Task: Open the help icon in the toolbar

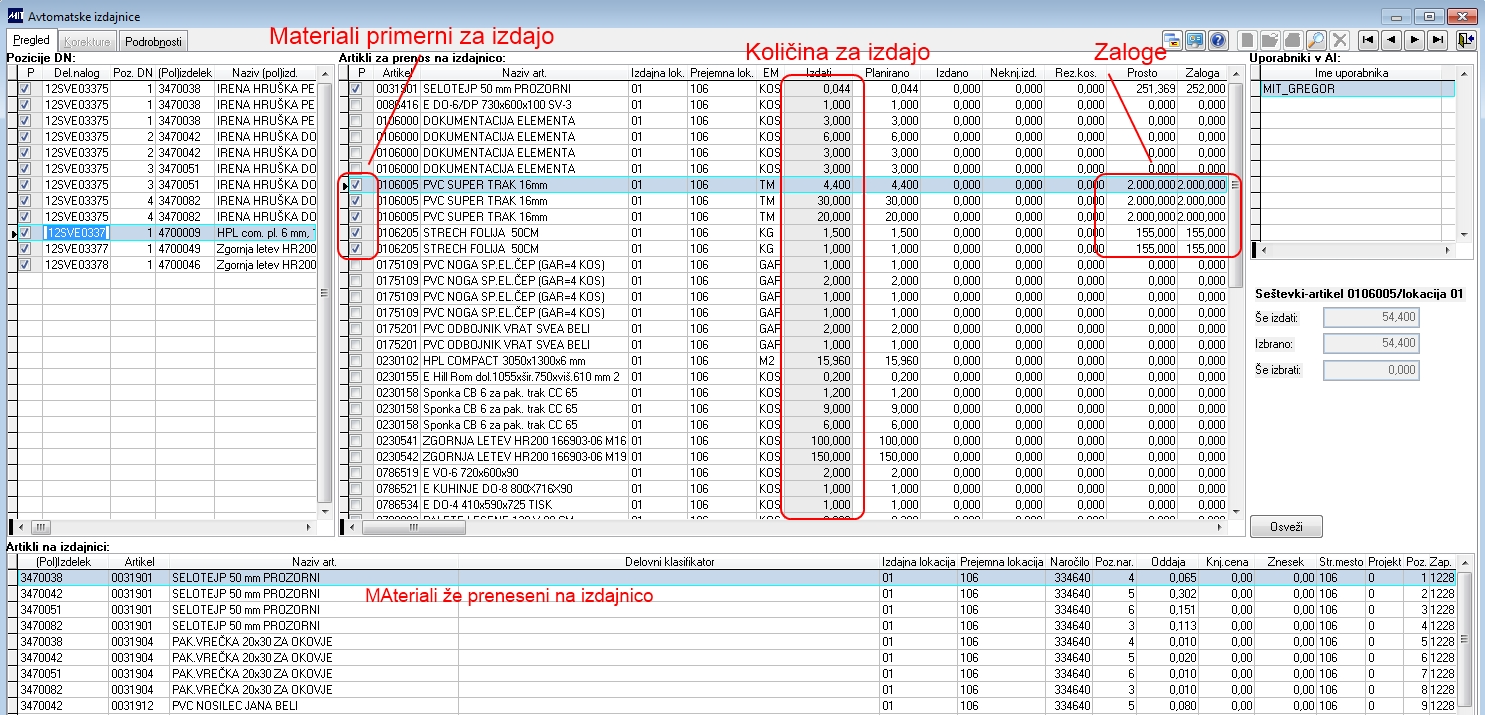Action: coord(1219,40)
